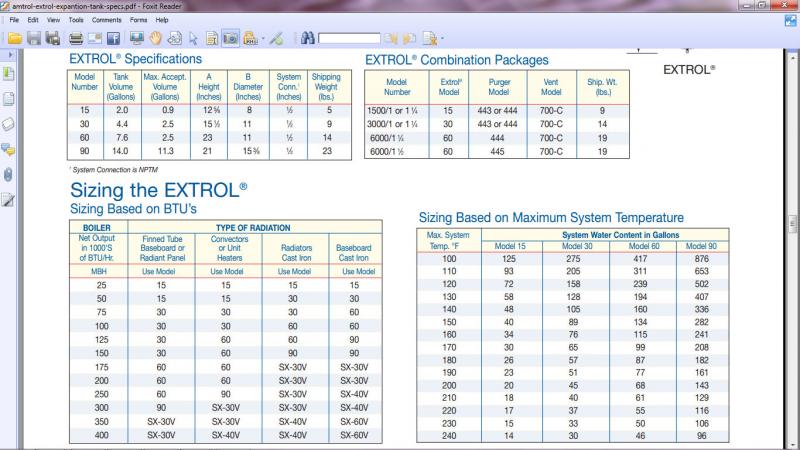Image resolution: width=800 pixels, height=450 pixels.
Task: Click the Find Previous arrow icon
Action: pyautogui.click(x=391, y=38)
